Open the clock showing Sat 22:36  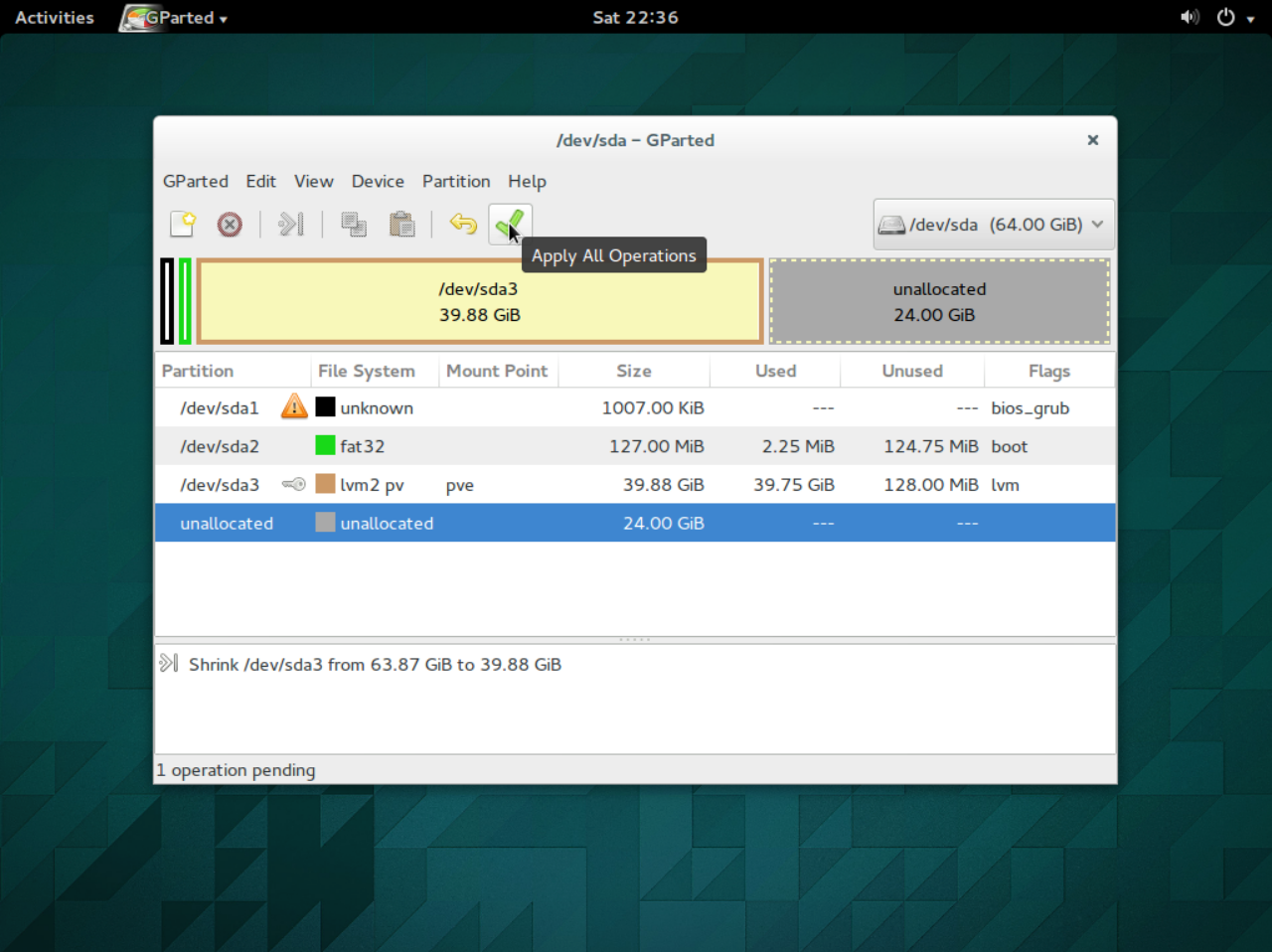click(636, 17)
